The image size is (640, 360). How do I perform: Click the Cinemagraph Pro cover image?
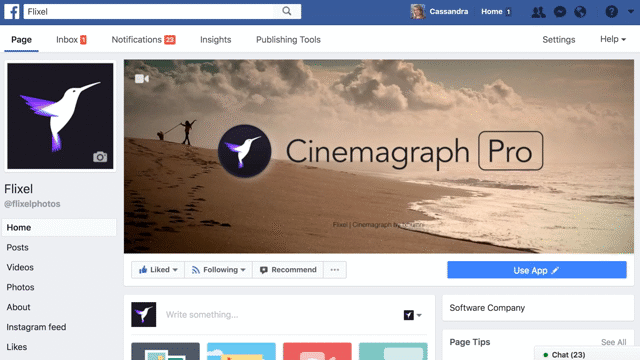pyautogui.click(x=379, y=157)
